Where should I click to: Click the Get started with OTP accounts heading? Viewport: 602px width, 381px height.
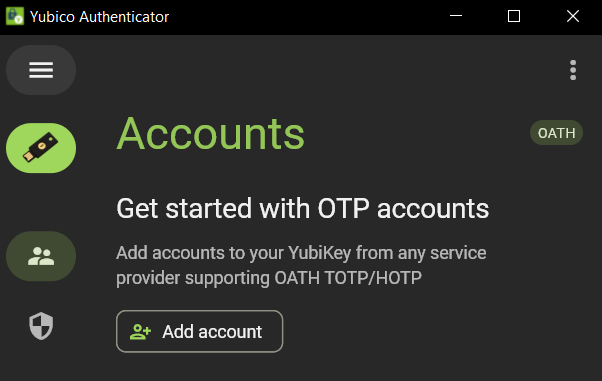[x=303, y=209]
